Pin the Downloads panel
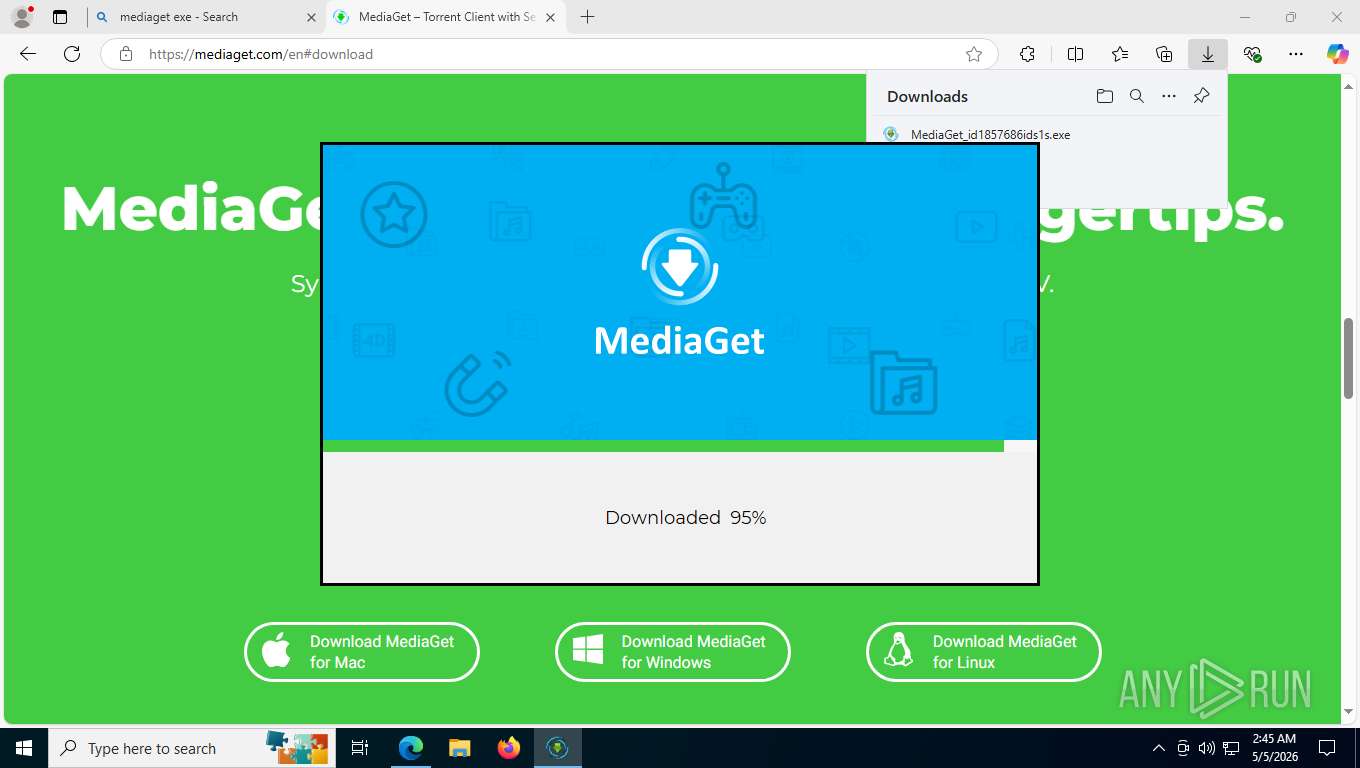The image size is (1360, 768). coord(1202,96)
